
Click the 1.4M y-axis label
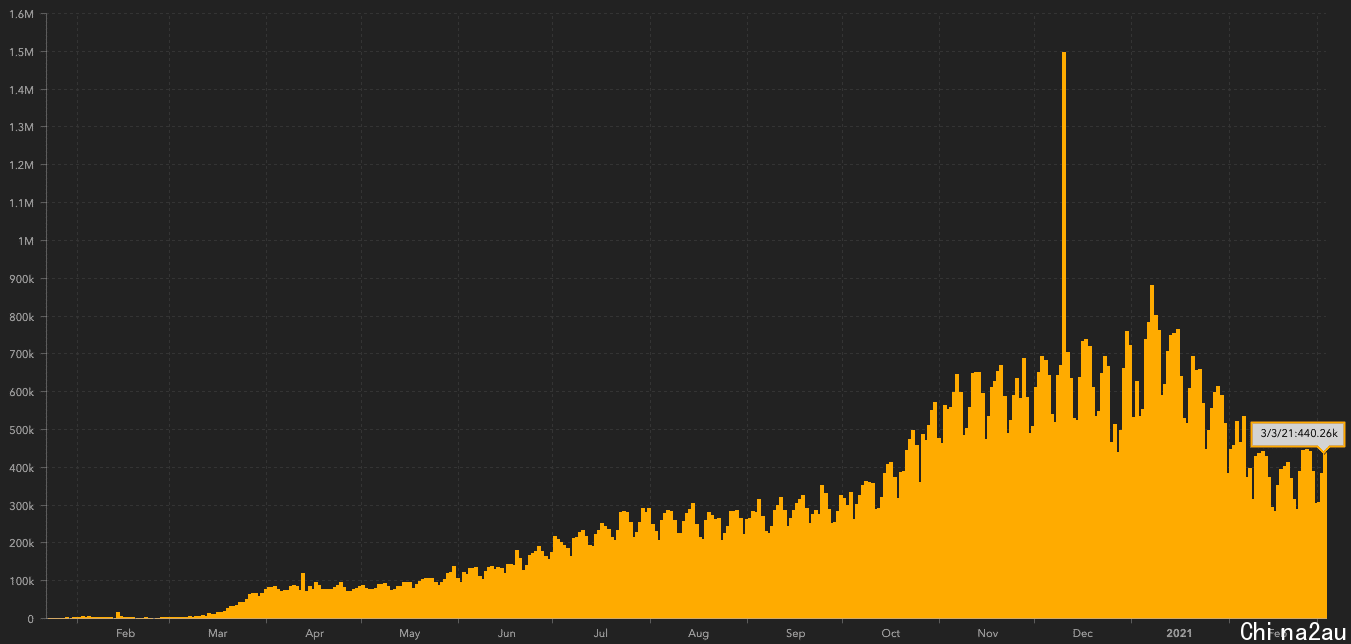(22, 90)
